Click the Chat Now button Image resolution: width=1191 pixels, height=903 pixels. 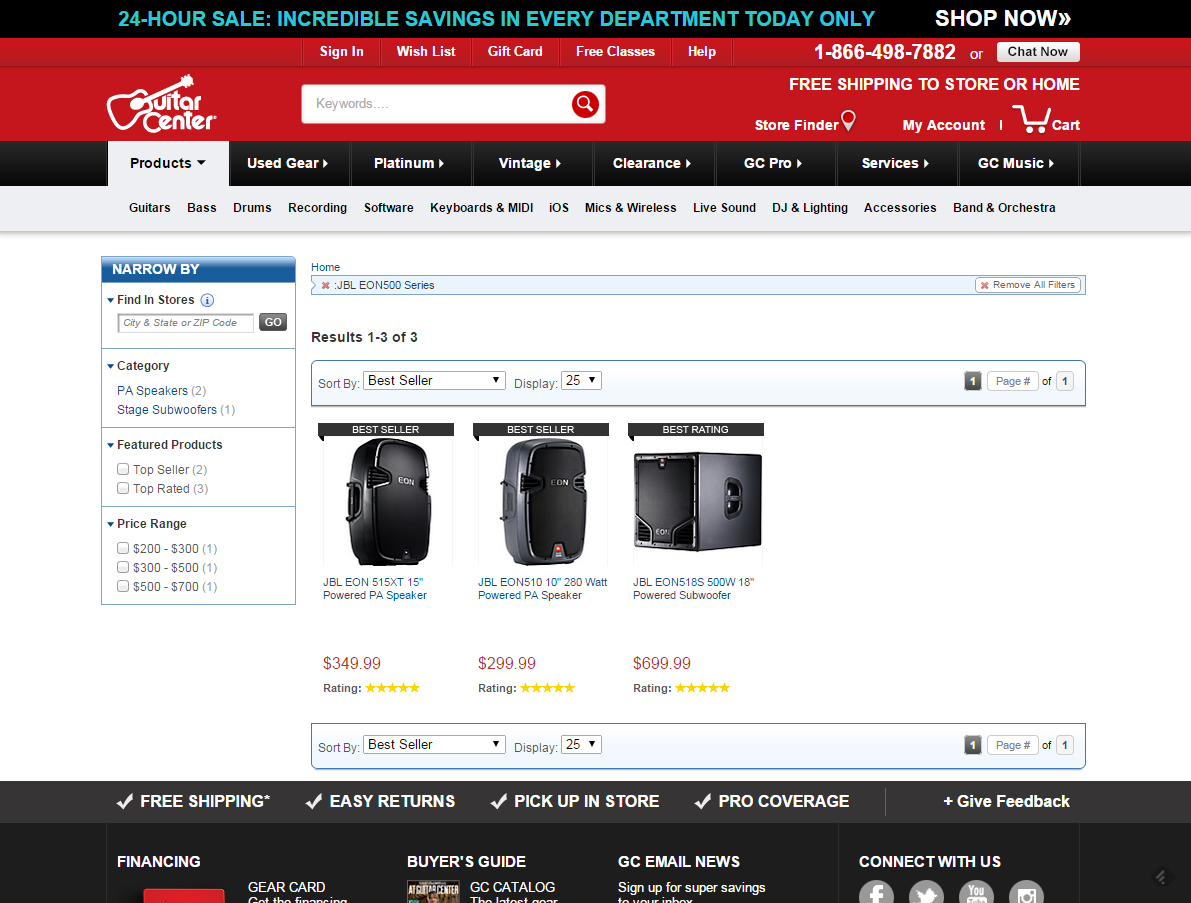coord(1038,52)
